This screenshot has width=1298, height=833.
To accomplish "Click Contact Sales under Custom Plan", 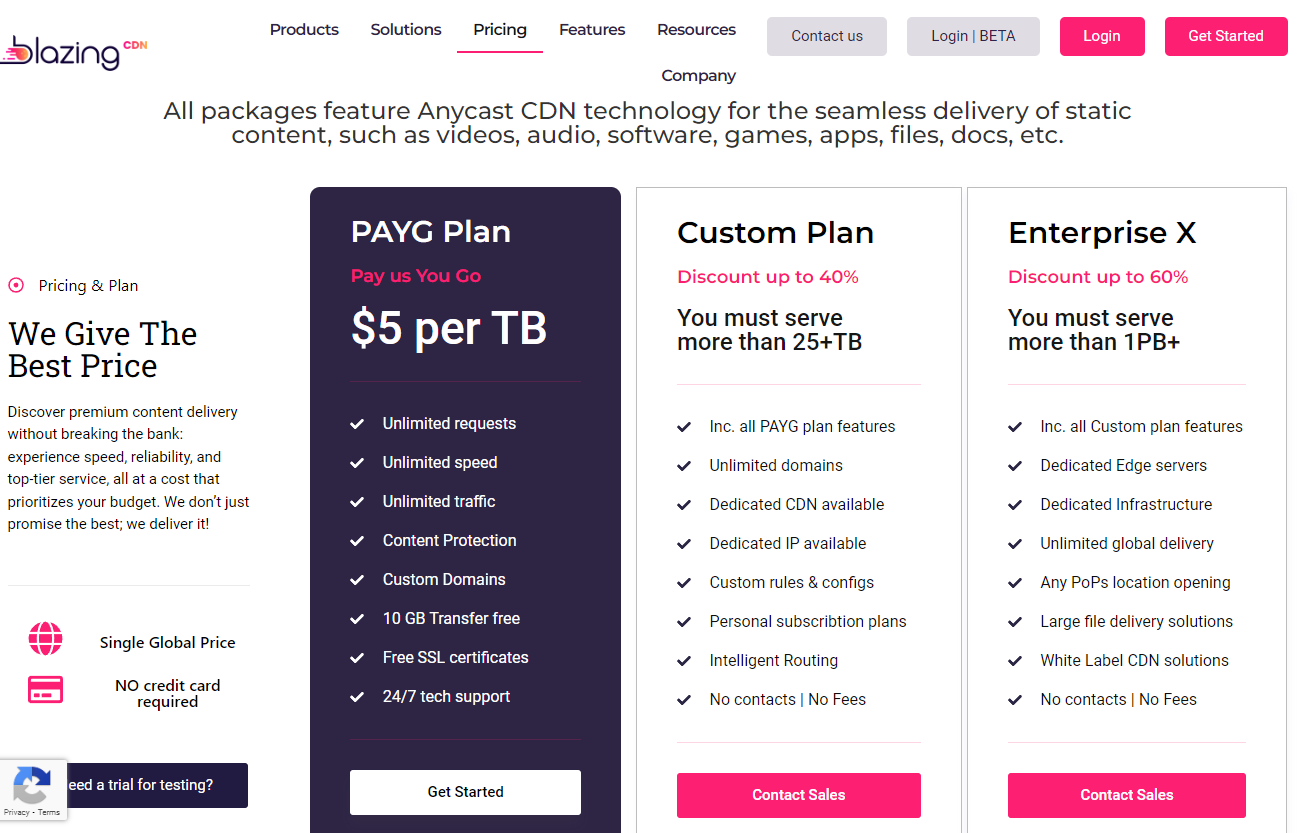I will pos(798,795).
